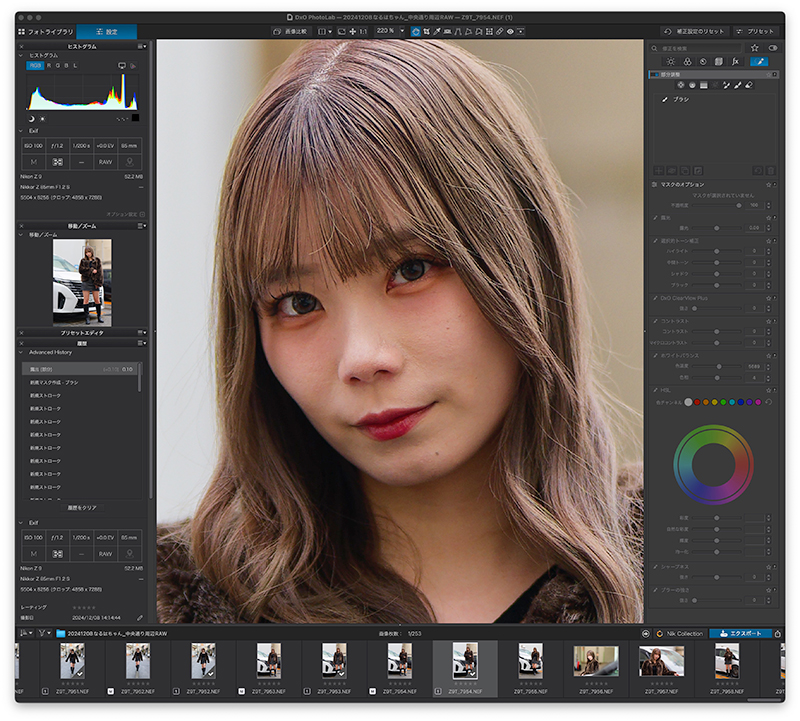Open Move/Zoom palette menu dropdown

pyautogui.click(x=142, y=226)
